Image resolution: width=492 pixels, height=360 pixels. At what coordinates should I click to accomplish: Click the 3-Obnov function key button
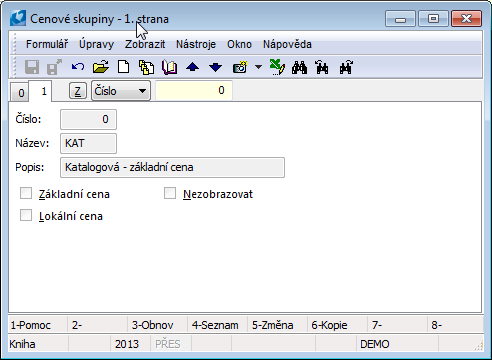click(157, 325)
